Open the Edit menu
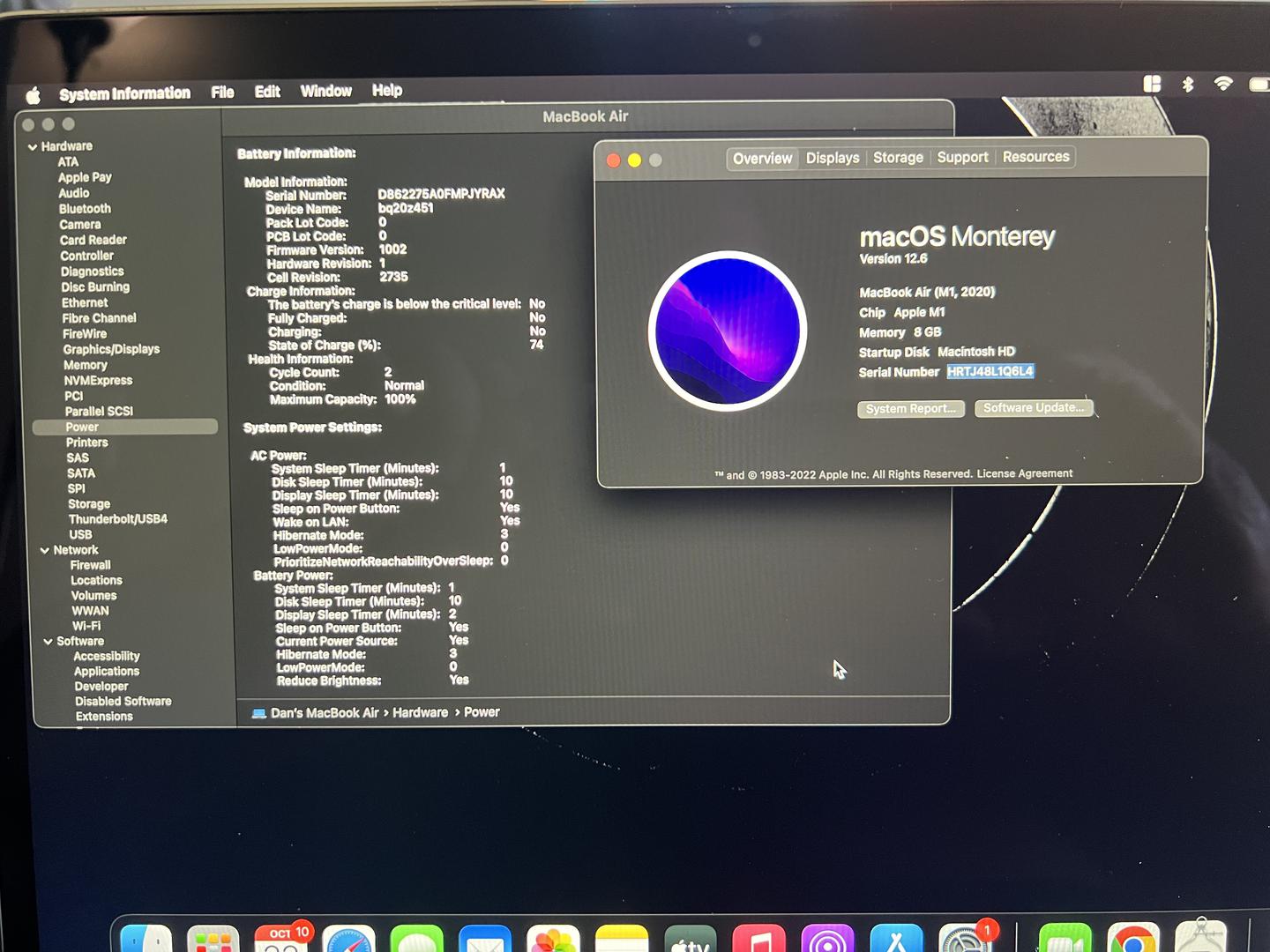The height and width of the screenshot is (952, 1270). [x=267, y=91]
